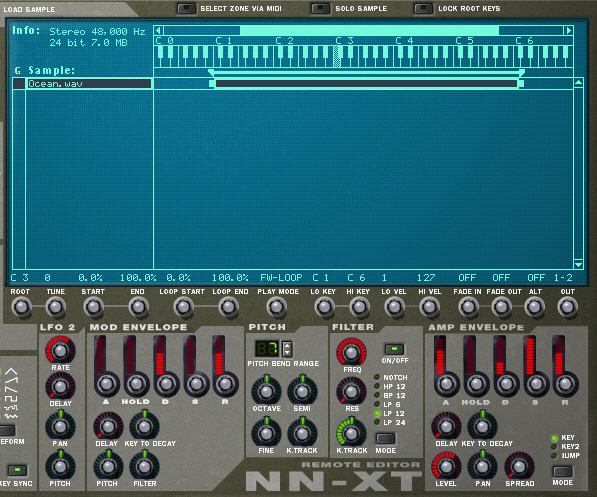Click the LFO 2 PAN knob
Viewport: 597px width, 497px height.
(60, 427)
